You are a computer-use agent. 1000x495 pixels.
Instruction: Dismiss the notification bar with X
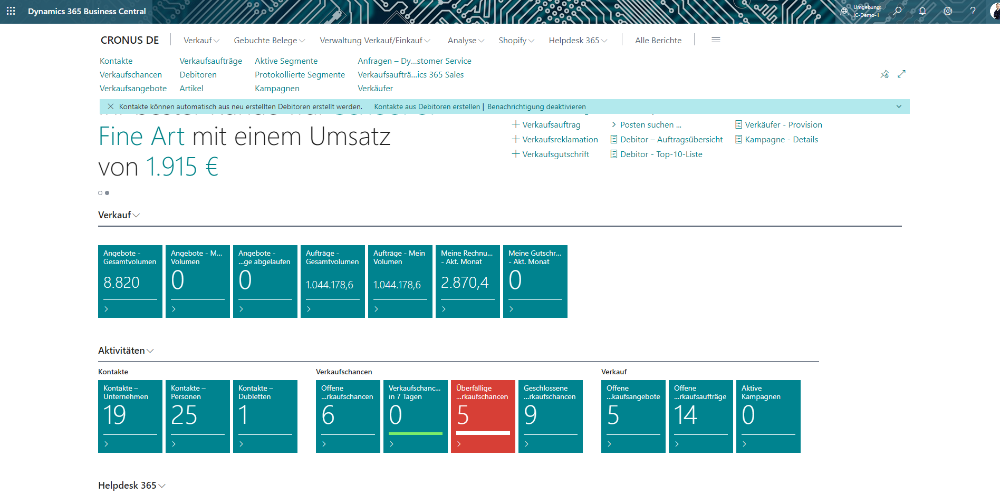(x=110, y=107)
